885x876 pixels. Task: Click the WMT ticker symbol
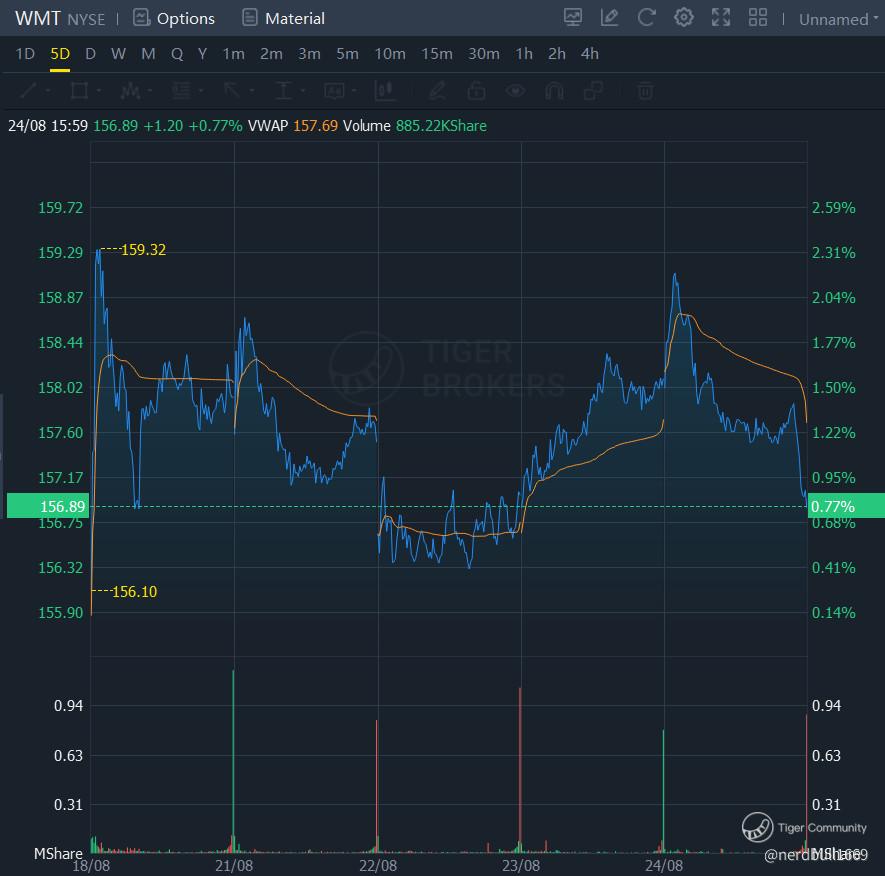[x=37, y=18]
